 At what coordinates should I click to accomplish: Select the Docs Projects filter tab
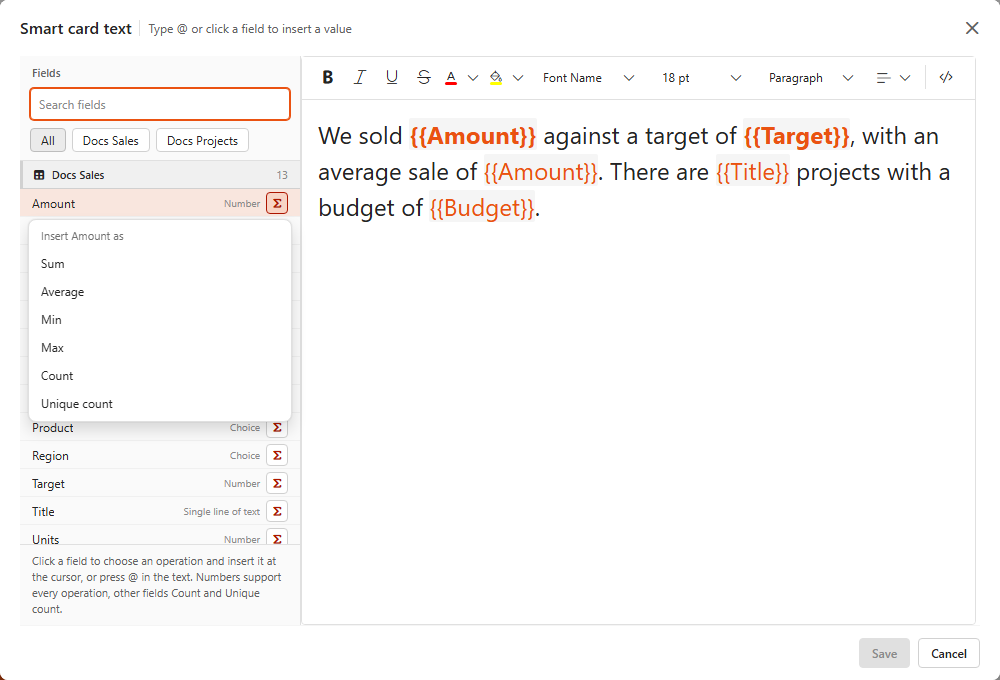coord(202,140)
